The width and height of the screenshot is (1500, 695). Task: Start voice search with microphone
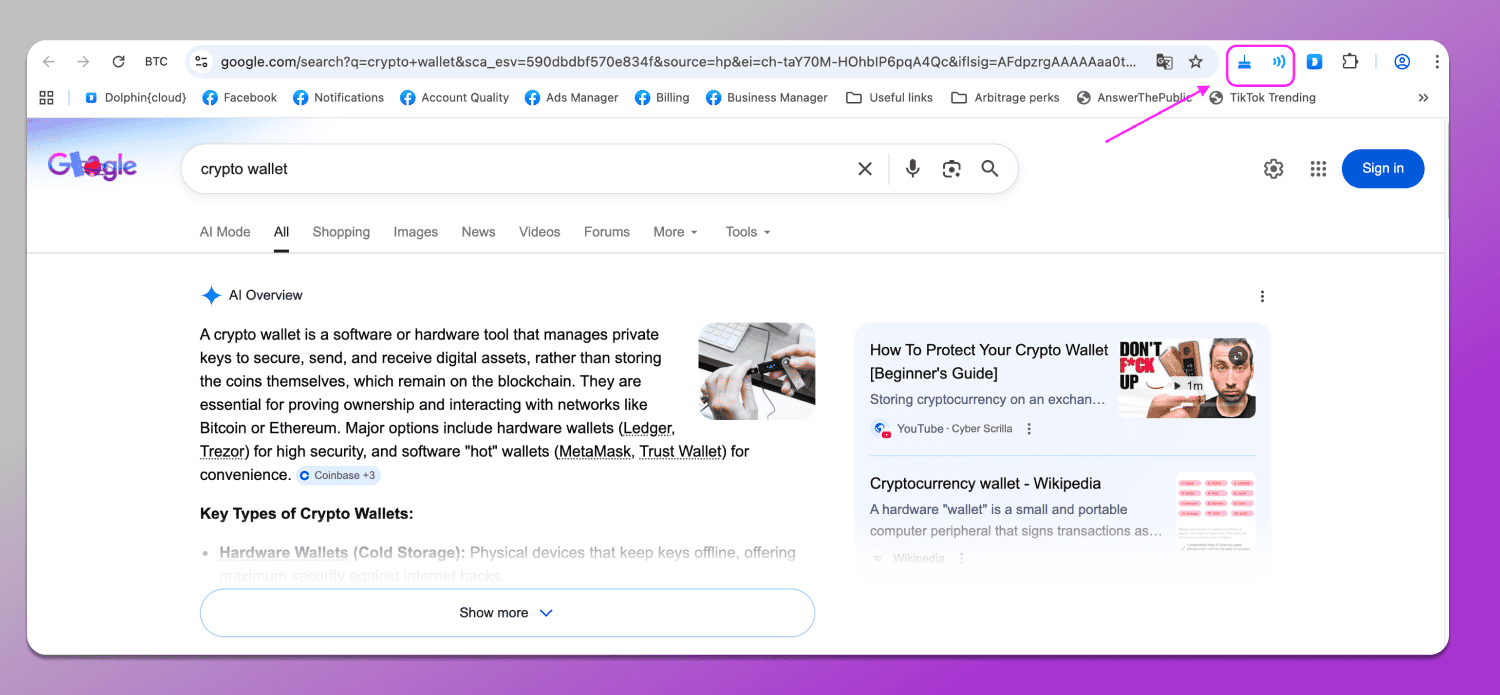[912, 169]
